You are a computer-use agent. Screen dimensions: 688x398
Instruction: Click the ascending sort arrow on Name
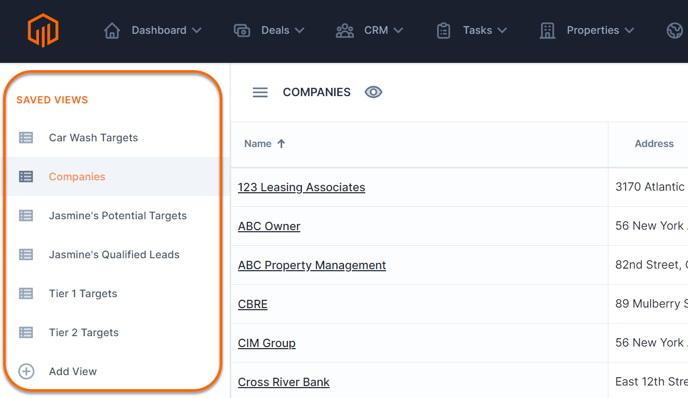click(x=281, y=143)
